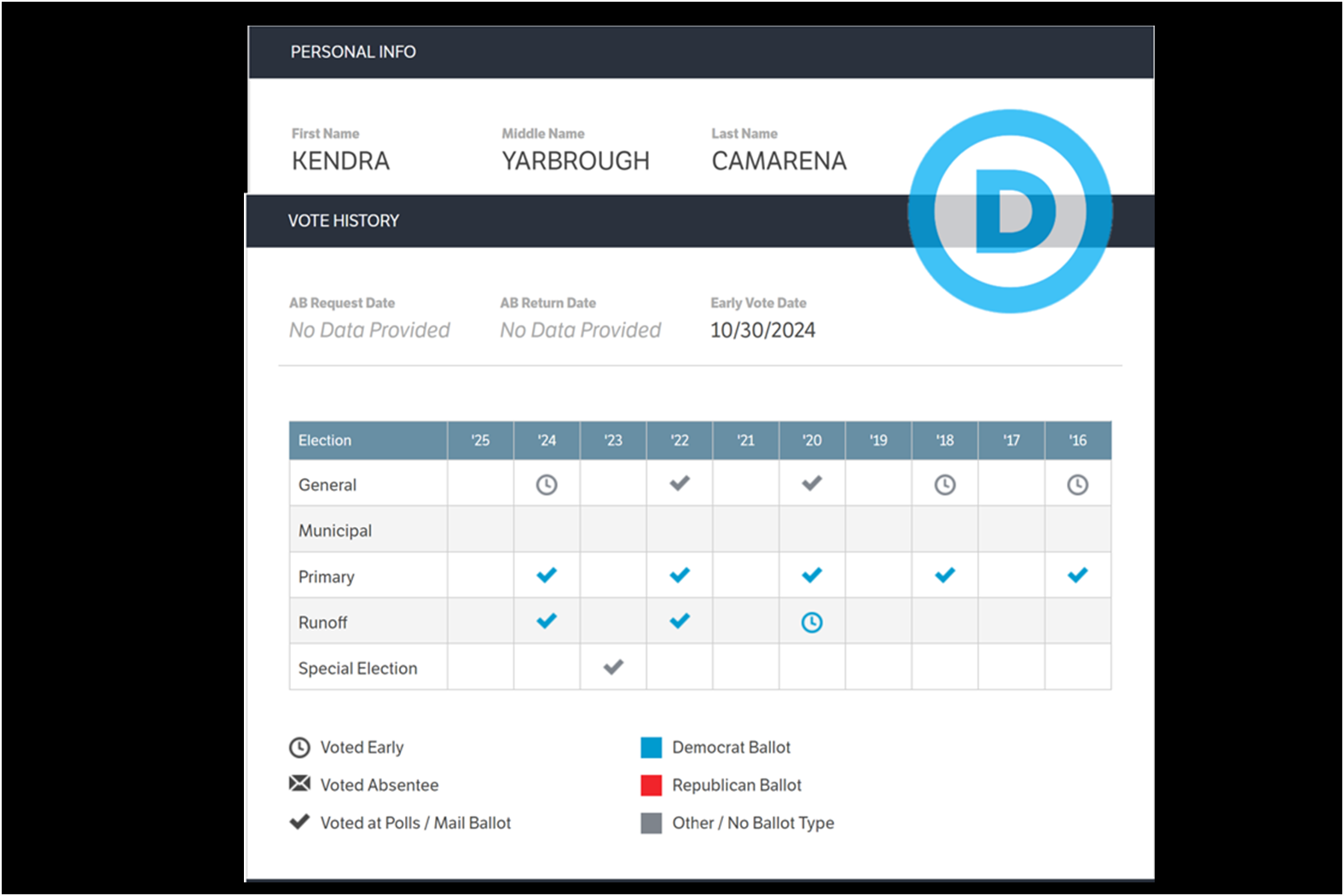Click the AB Return Date value
Image resolution: width=1344 pixels, height=896 pixels.
coord(581,330)
